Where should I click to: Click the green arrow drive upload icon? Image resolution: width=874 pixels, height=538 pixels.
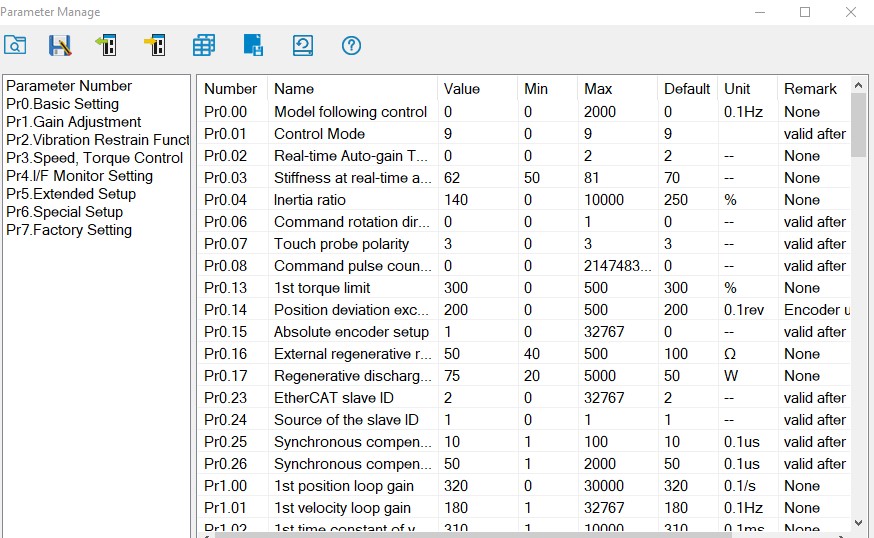coord(106,45)
